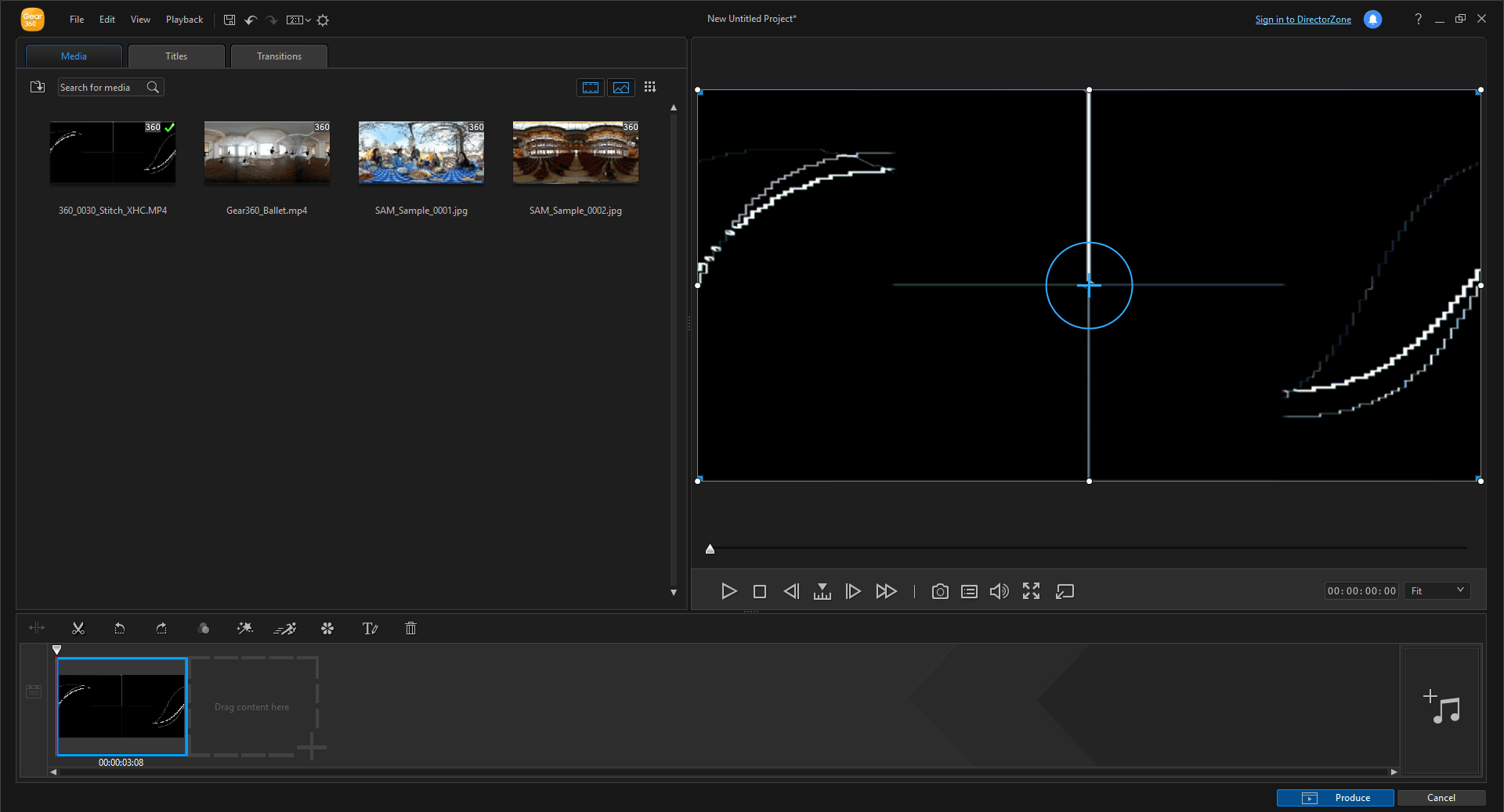Image resolution: width=1504 pixels, height=812 pixels.
Task: Take a snapshot with the camera icon
Action: 940,591
